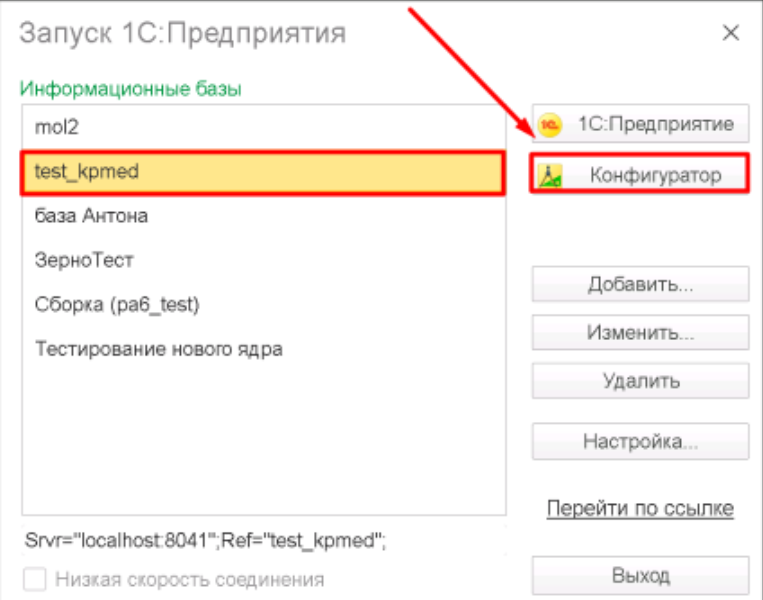
Task: Click the Configurator compass icon
Action: coord(550,176)
